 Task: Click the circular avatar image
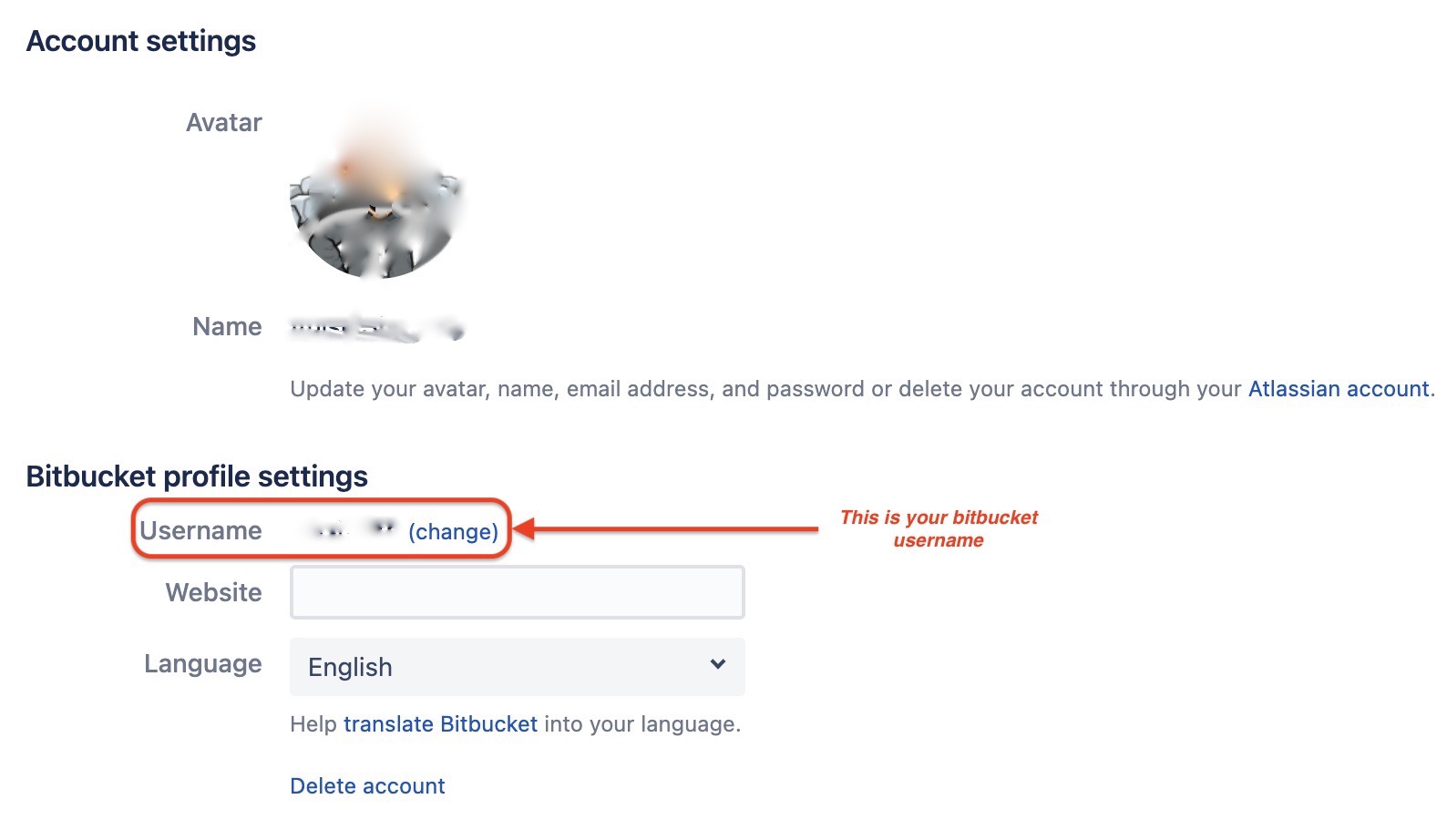click(x=376, y=193)
